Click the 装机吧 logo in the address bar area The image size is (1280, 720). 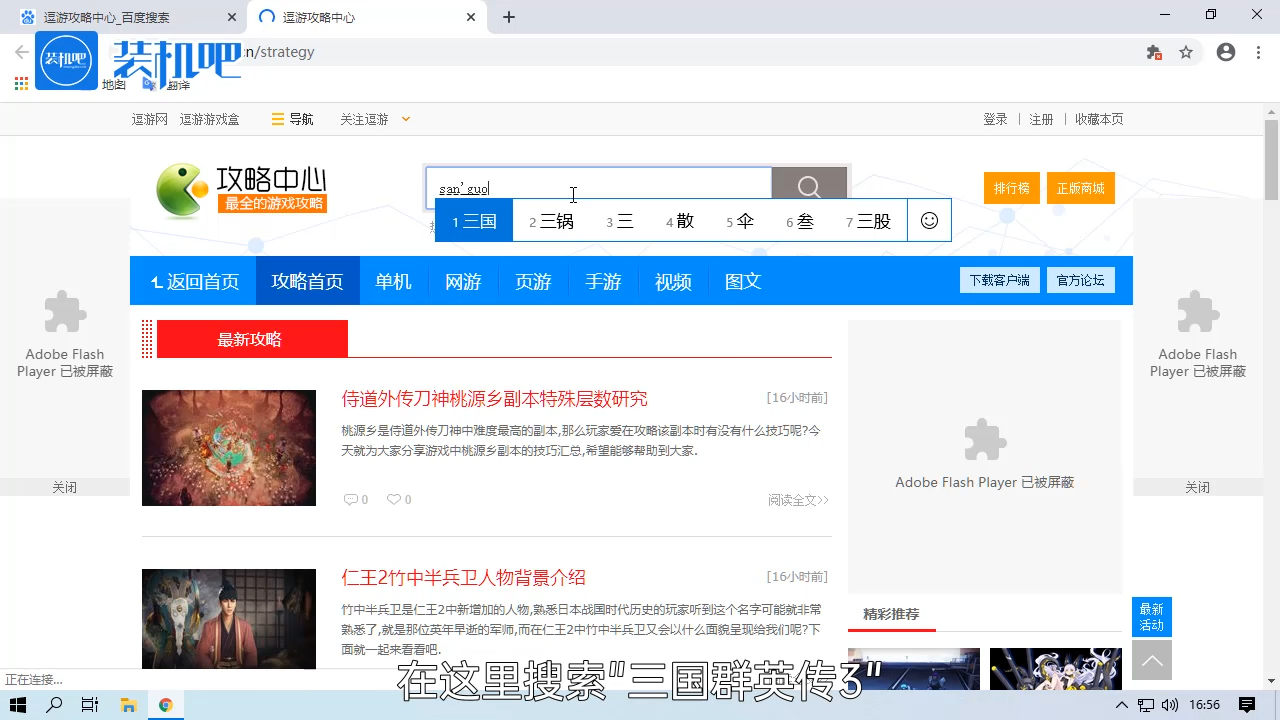pos(66,60)
